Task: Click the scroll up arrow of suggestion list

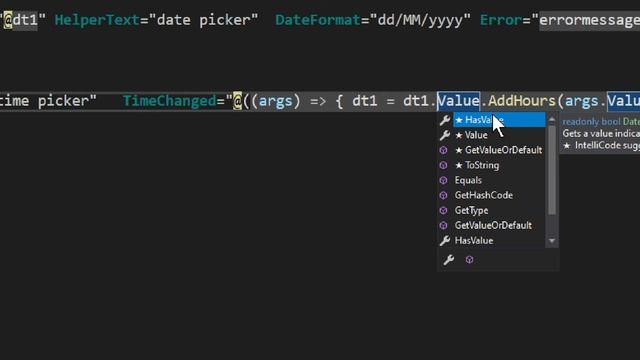Action: 552,119
